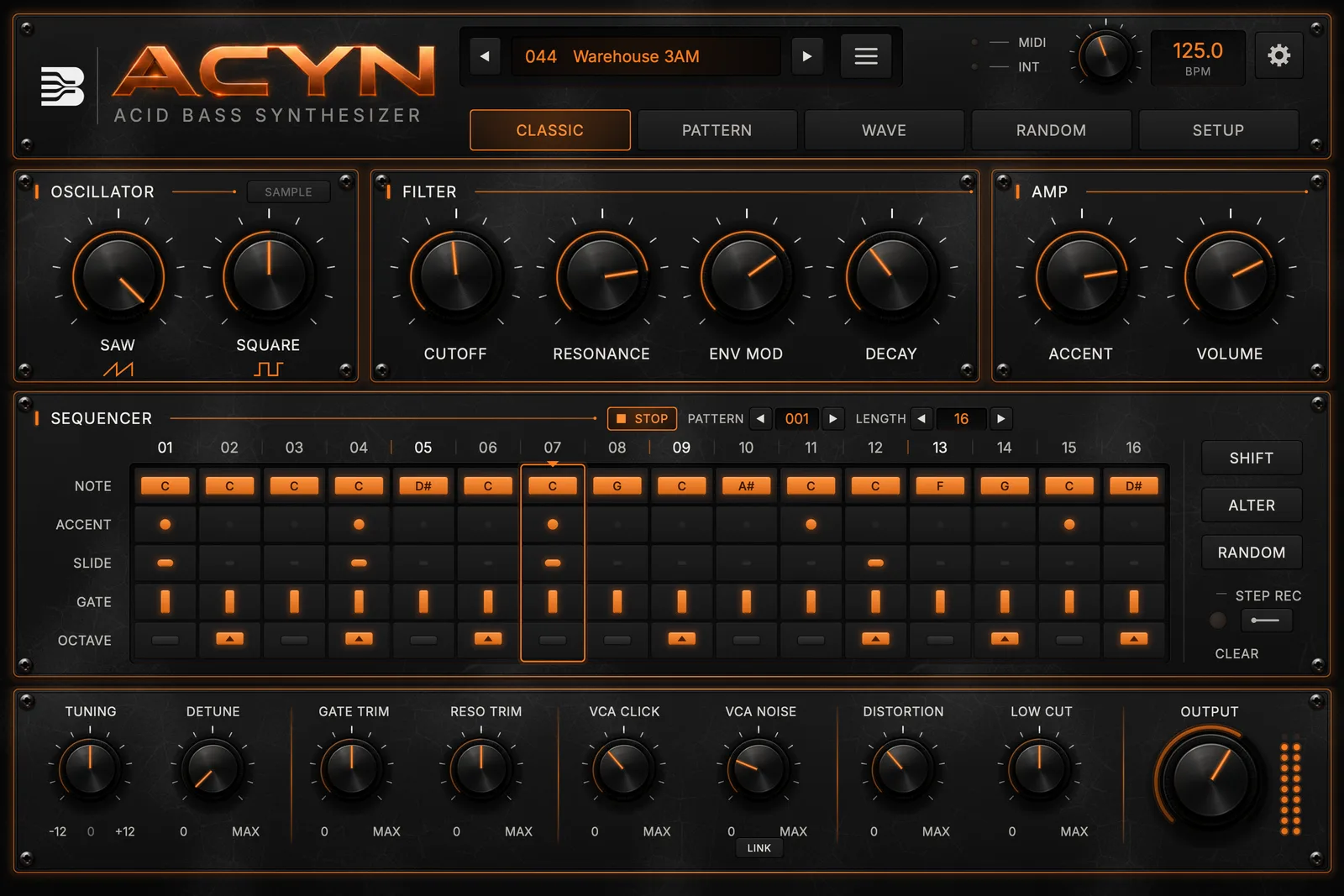Click the ALTER button
This screenshot has width=1344, height=896.
coord(1252,505)
